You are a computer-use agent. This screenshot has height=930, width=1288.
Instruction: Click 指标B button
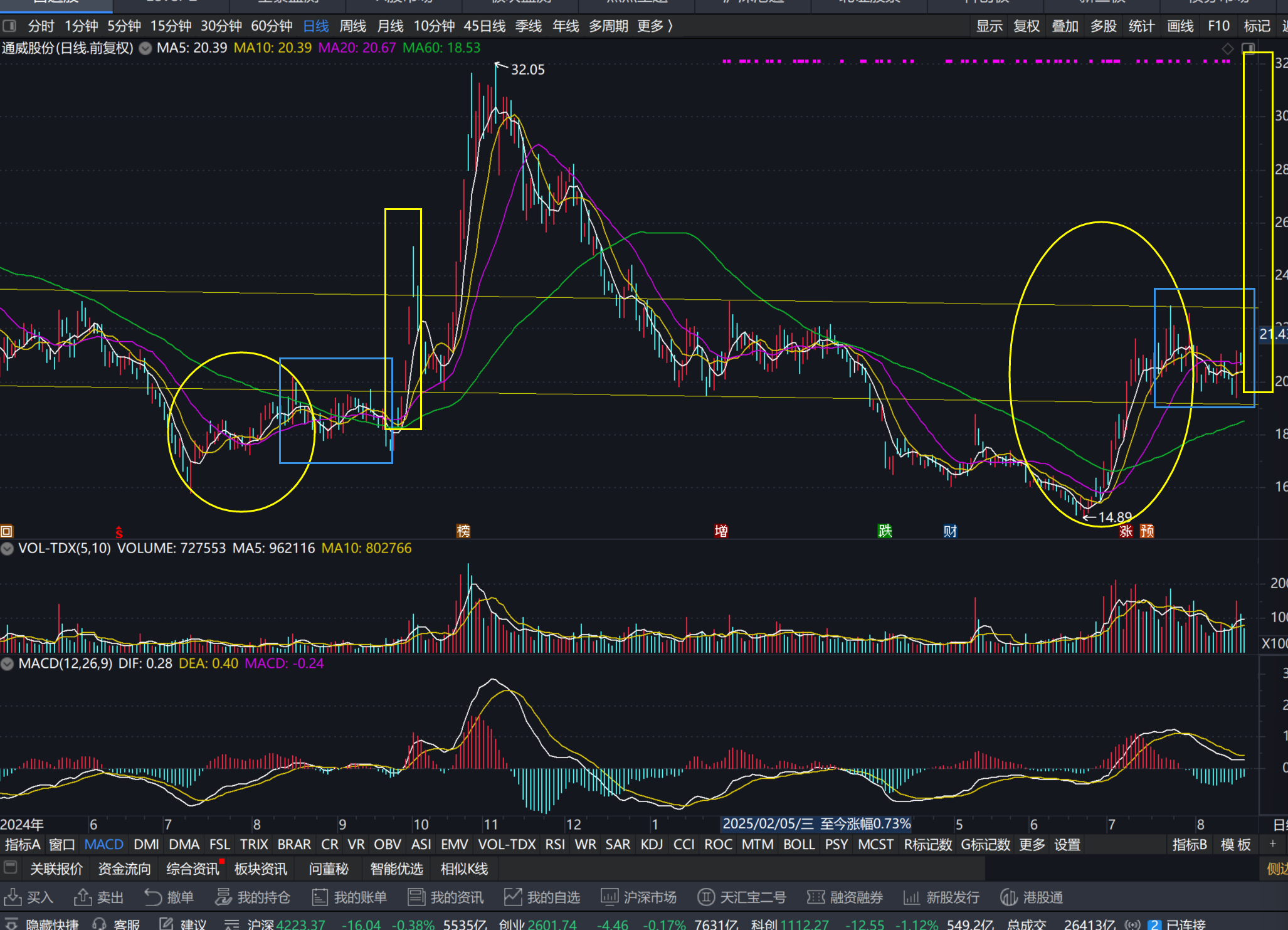click(1190, 845)
